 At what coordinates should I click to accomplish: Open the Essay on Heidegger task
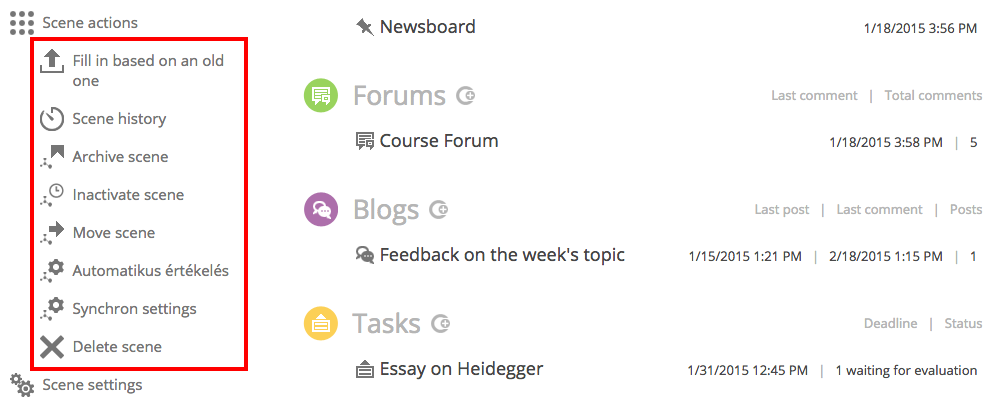click(x=461, y=369)
